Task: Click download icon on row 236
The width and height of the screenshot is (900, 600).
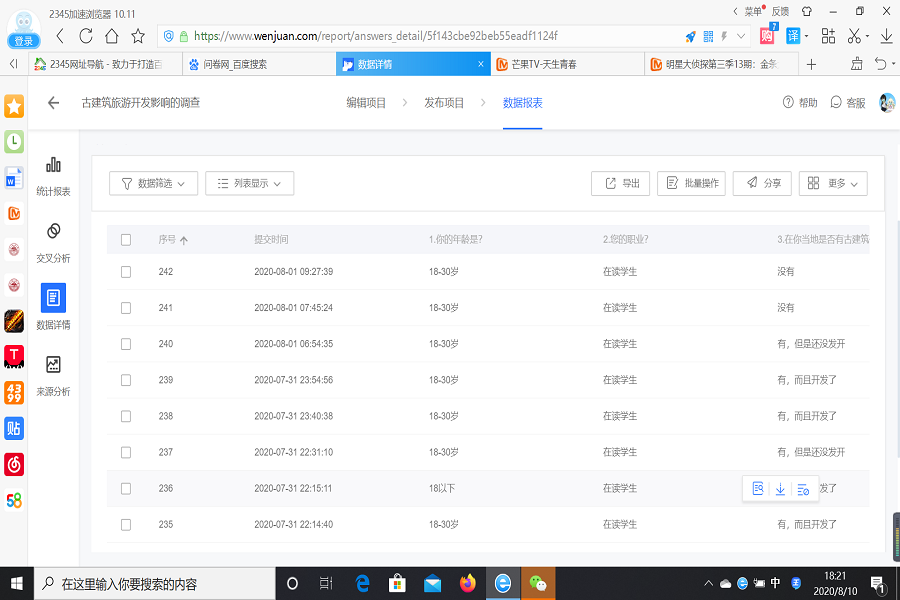Action: click(780, 489)
